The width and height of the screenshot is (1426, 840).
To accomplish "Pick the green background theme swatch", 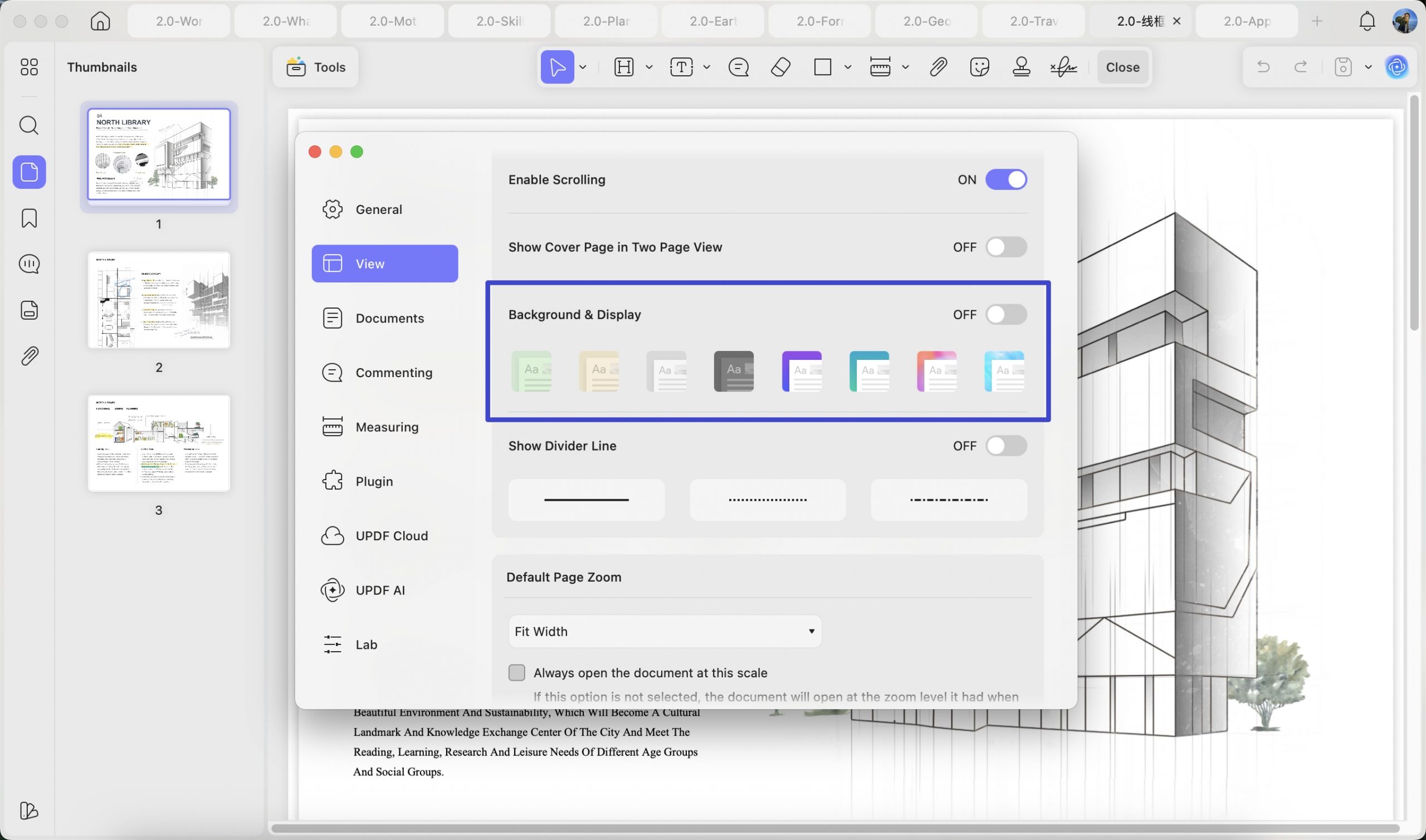I will coord(531,372).
